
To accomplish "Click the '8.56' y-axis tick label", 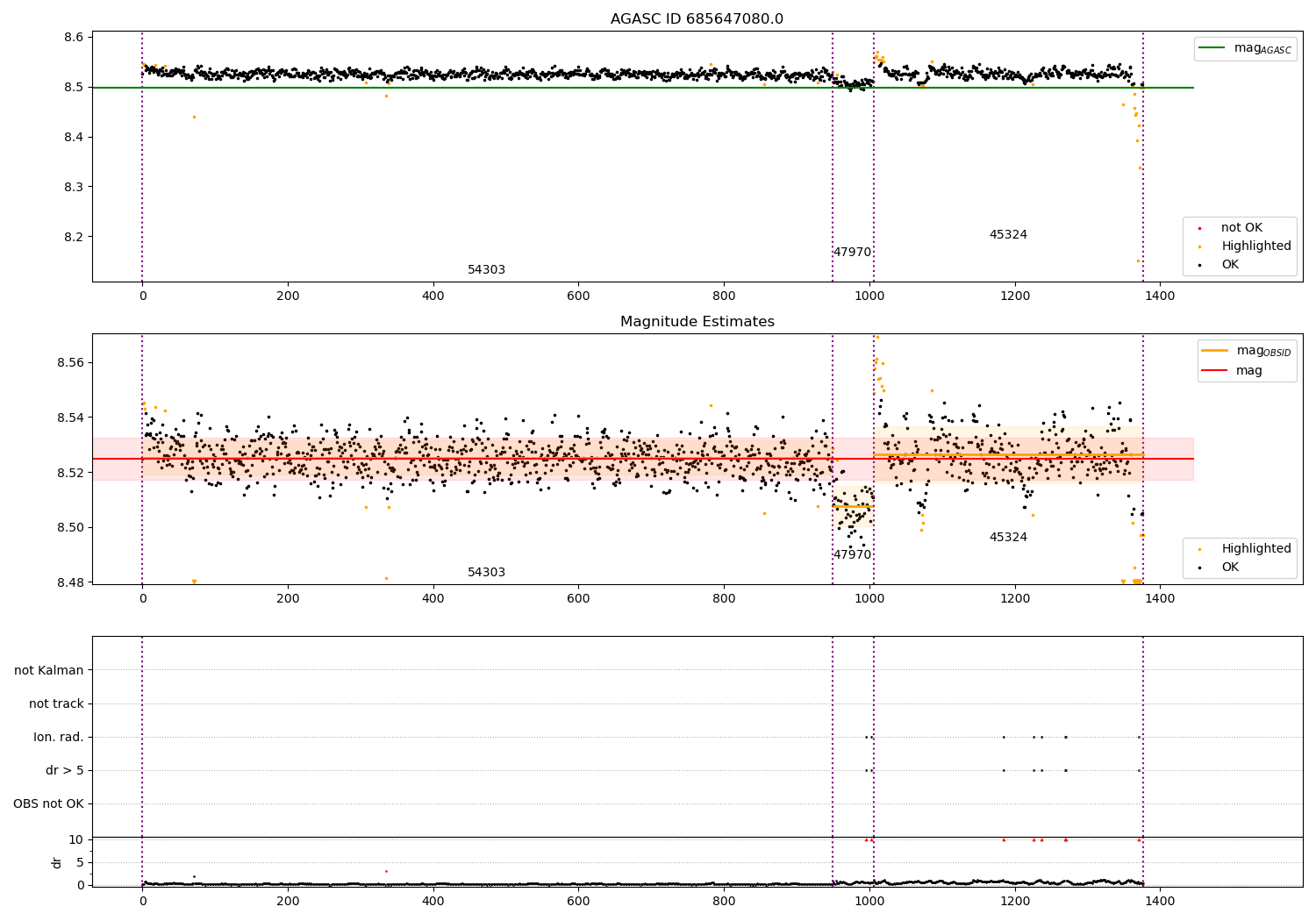I will [70, 363].
